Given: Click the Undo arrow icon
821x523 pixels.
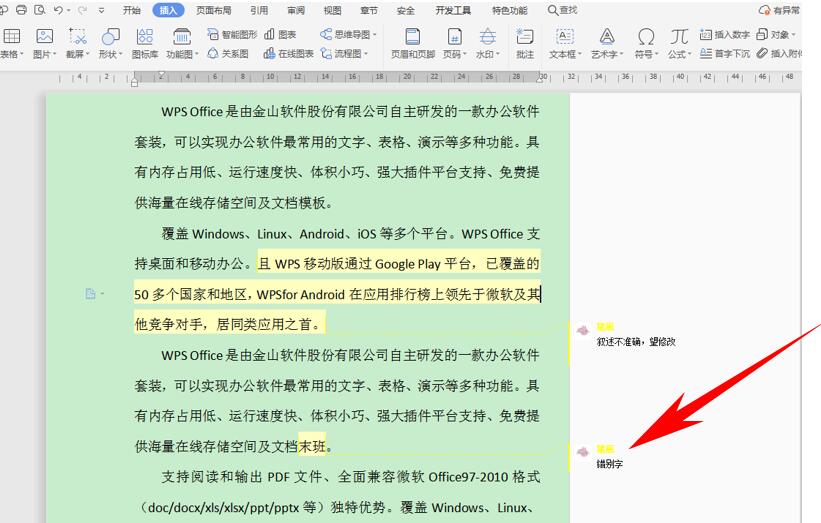Looking at the screenshot, I should pyautogui.click(x=58, y=10).
